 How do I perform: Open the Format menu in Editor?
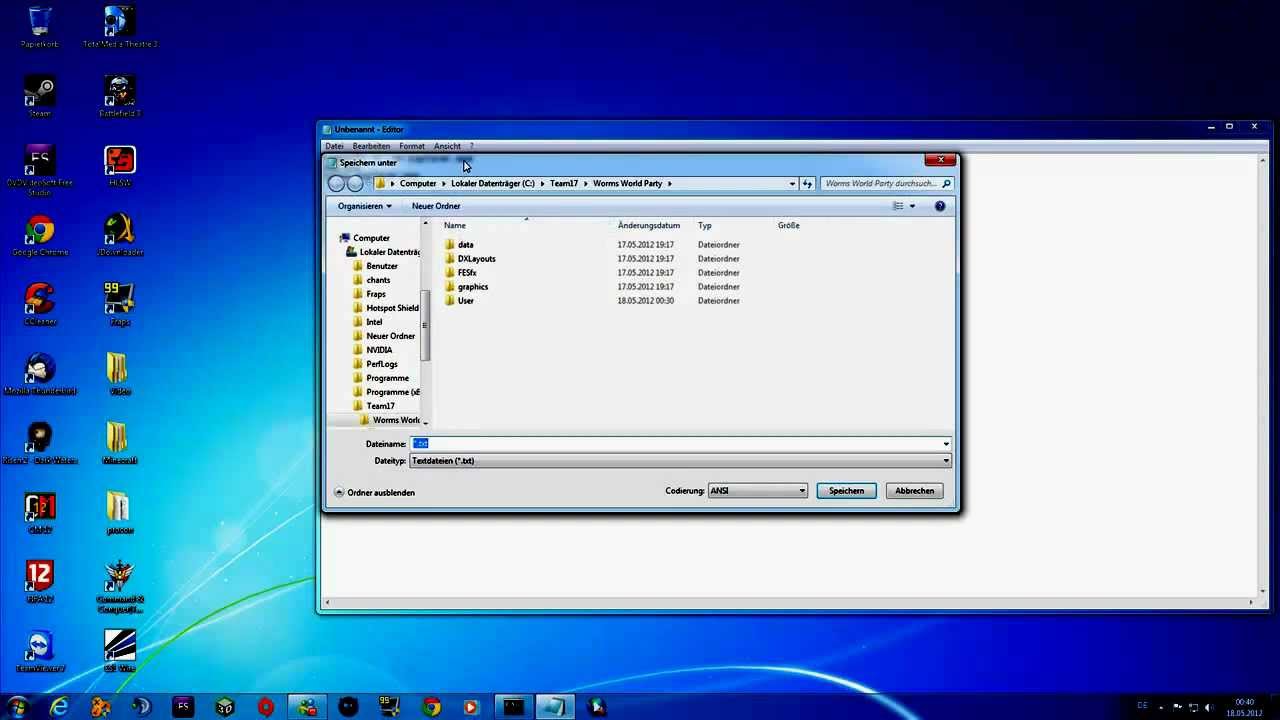412,146
